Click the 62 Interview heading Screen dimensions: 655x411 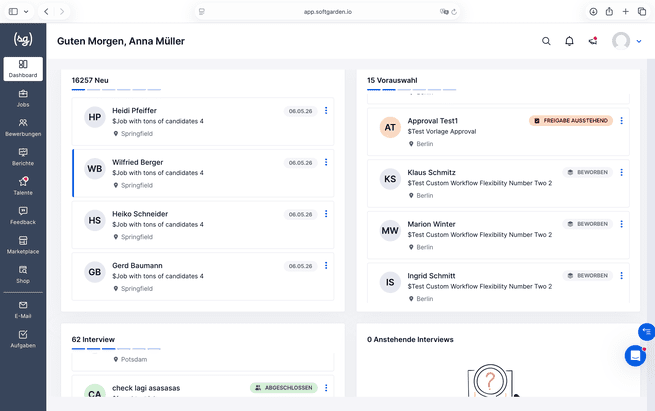[93, 340]
